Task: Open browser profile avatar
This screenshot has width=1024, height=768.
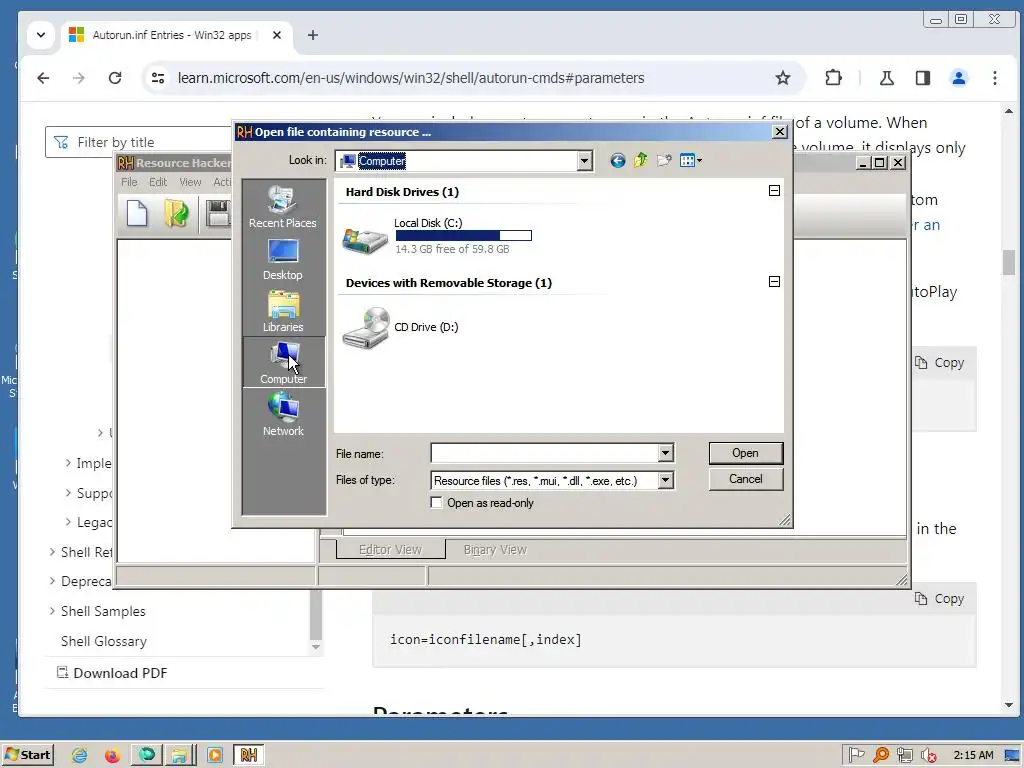Action: pos(958,78)
